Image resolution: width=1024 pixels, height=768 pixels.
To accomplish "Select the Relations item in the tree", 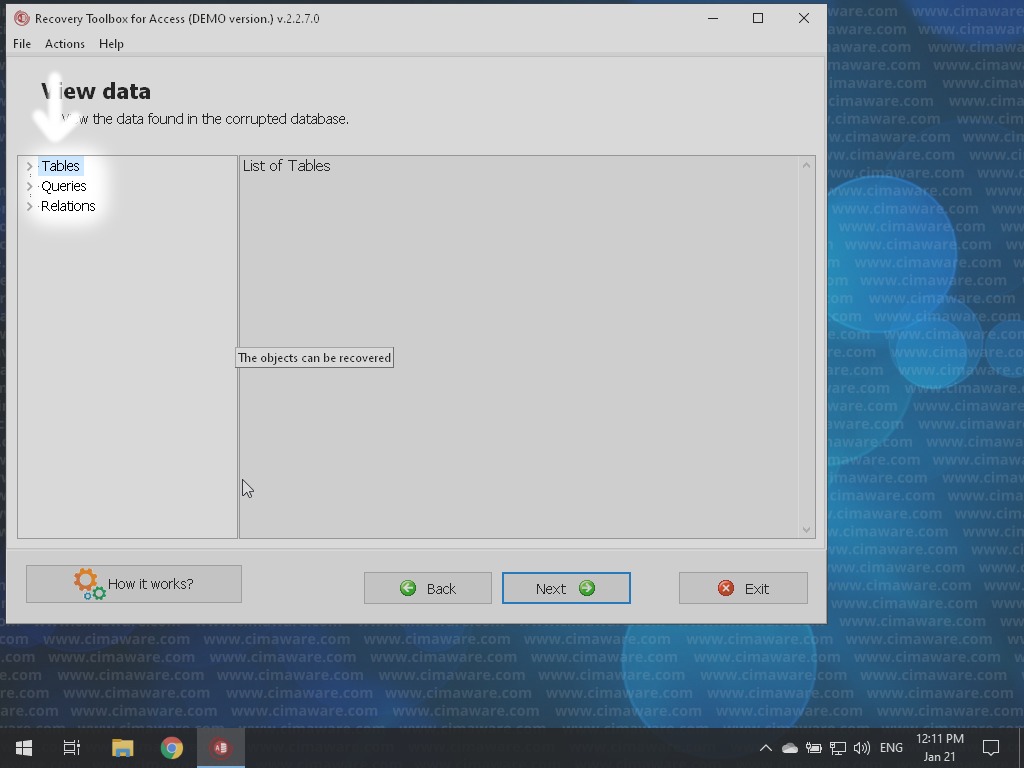I will coord(68,206).
